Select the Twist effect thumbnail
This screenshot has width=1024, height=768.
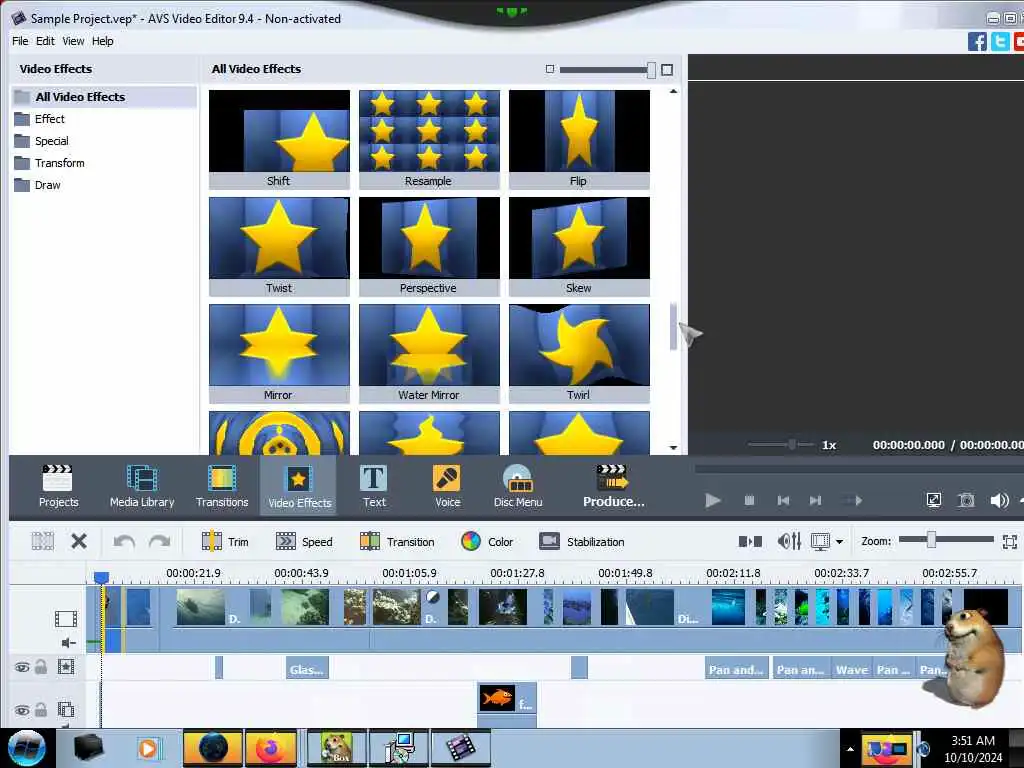[279, 246]
